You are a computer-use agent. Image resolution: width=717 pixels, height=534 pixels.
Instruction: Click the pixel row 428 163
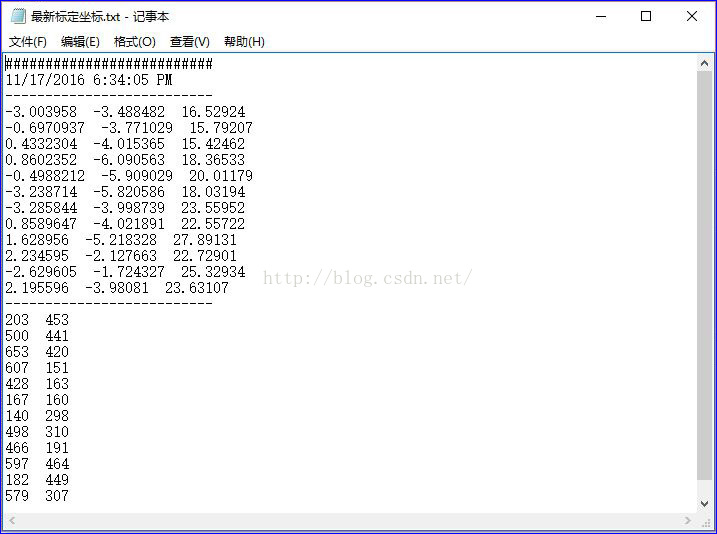pos(37,384)
